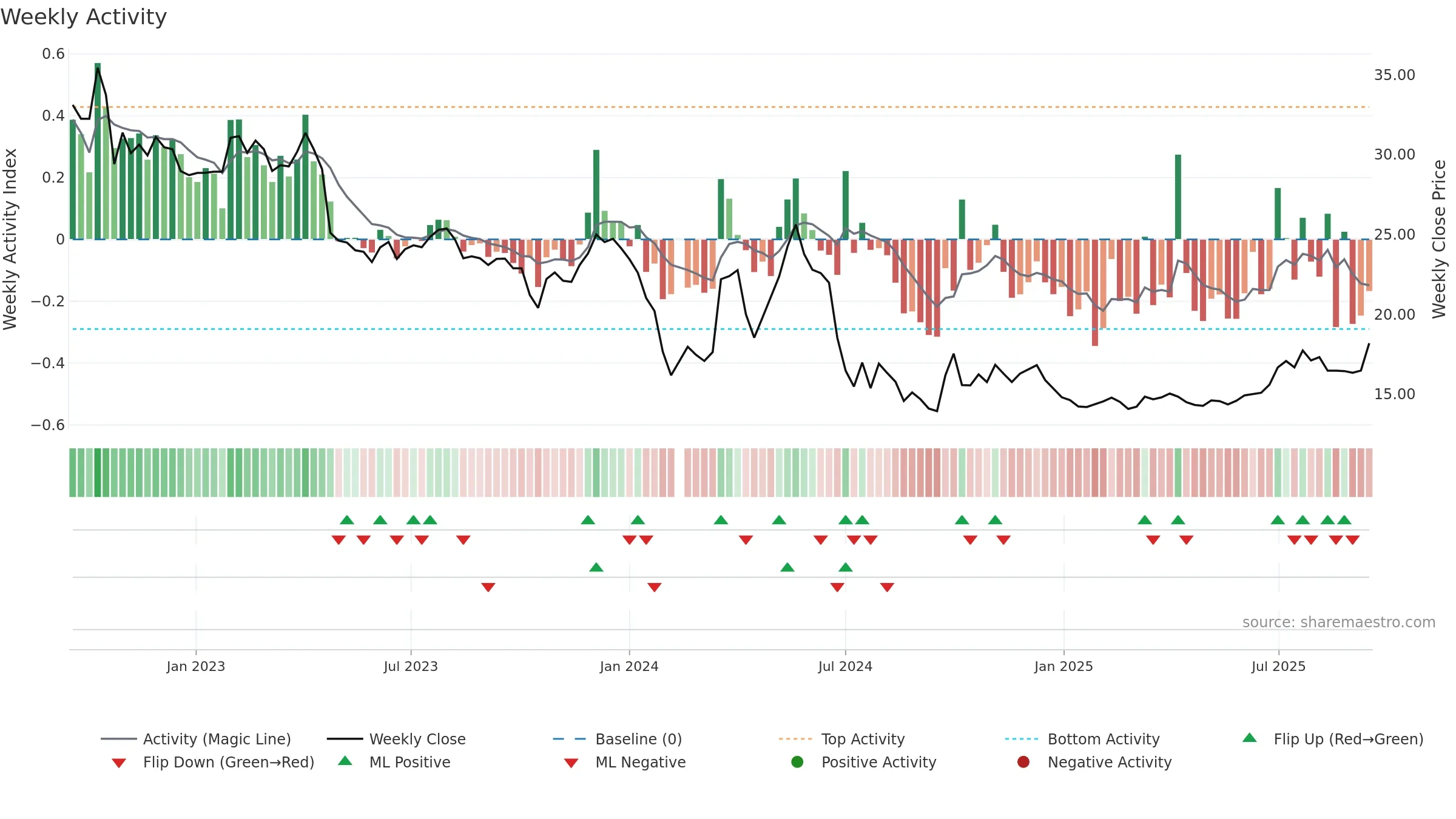This screenshot has height=819, width=1456.
Task: Click the Weekly Activity chart title
Action: coord(84,17)
